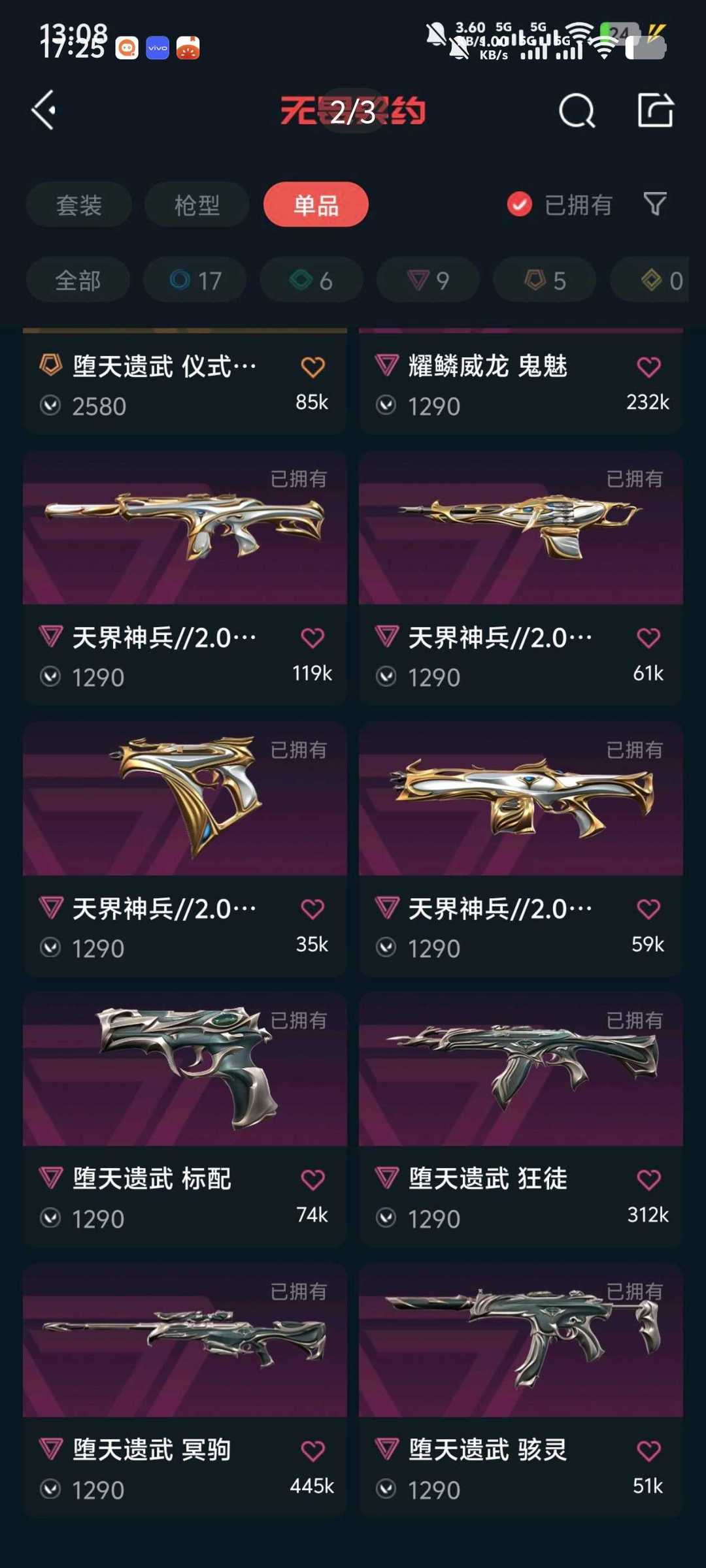706x1568 pixels.
Task: Toggle heart on 堕天遗武 骇灵
Action: (x=649, y=1450)
